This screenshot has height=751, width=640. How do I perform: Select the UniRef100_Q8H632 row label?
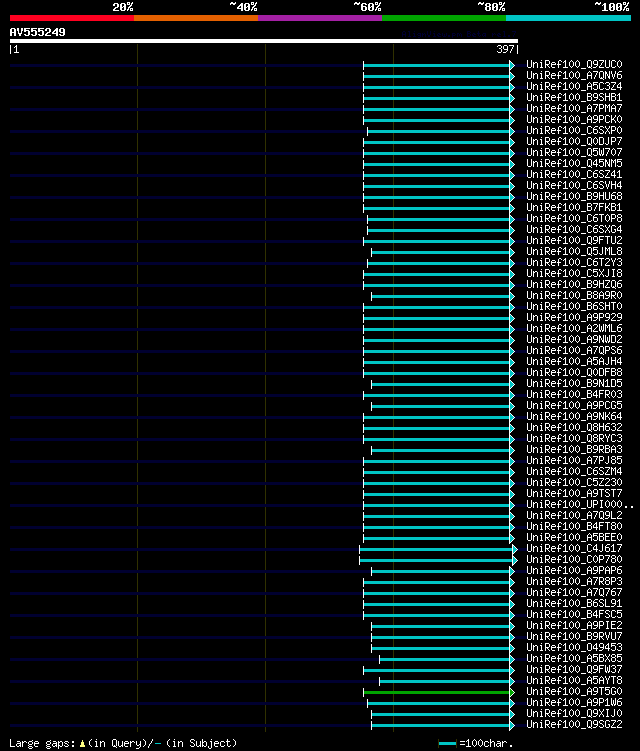click(x=574, y=428)
